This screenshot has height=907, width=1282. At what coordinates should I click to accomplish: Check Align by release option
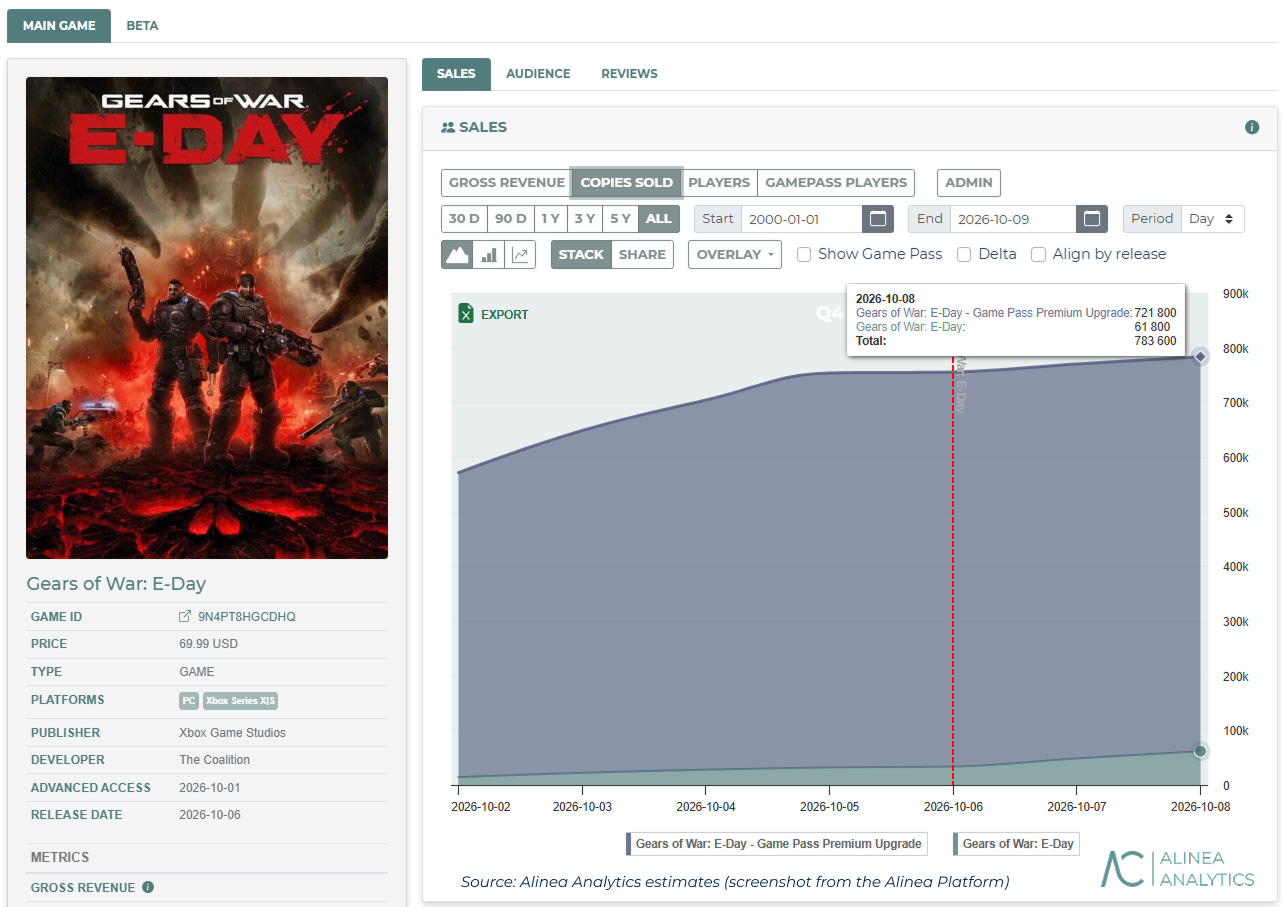1039,254
